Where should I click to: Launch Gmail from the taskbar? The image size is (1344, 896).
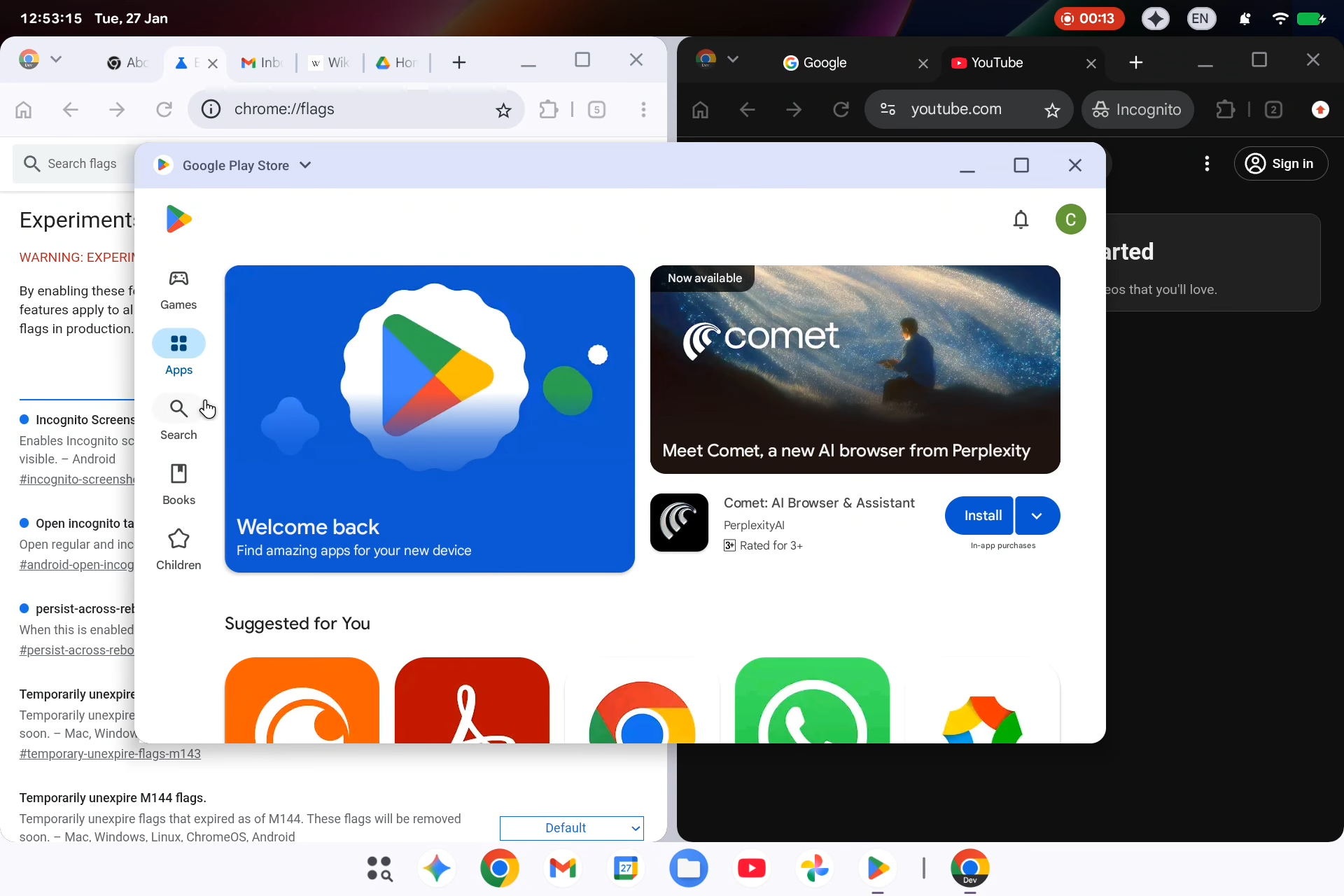pos(563,868)
